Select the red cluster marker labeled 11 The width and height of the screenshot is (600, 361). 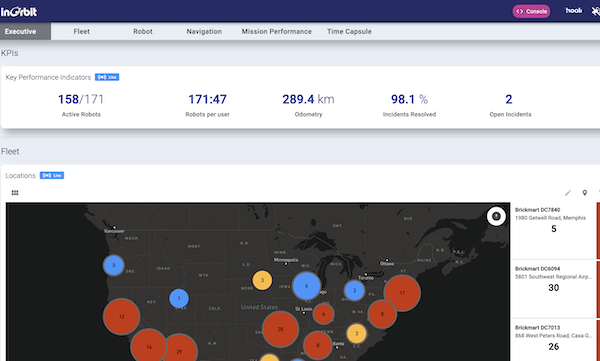point(402,293)
